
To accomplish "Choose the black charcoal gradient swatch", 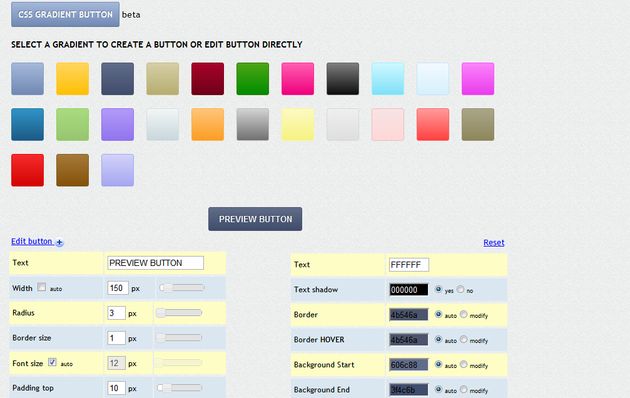I will (343, 79).
